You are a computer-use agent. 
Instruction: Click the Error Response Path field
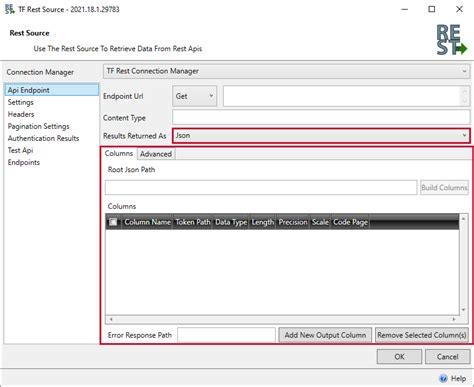point(226,335)
